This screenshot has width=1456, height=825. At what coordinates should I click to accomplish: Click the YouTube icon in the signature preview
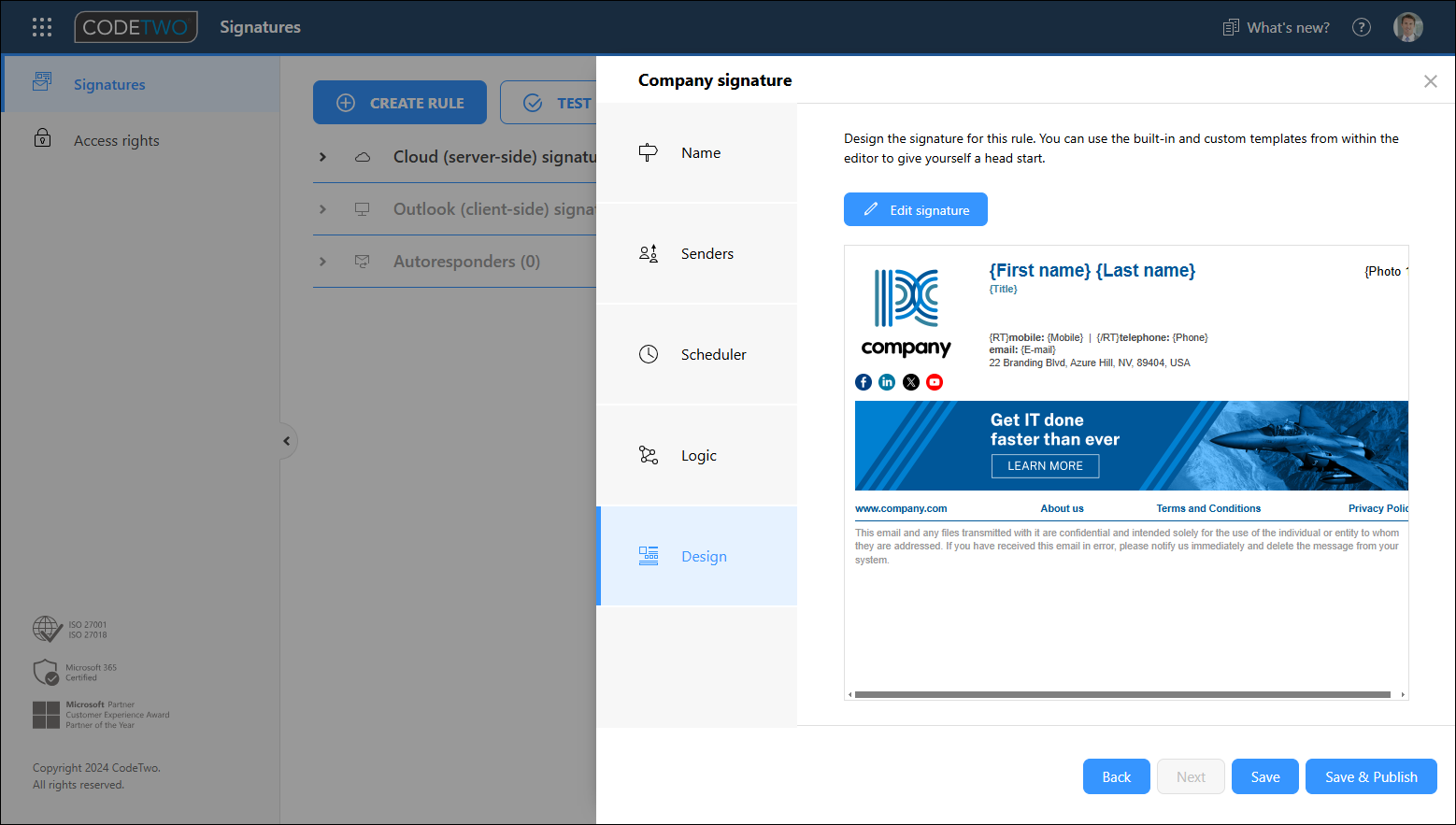click(x=934, y=381)
